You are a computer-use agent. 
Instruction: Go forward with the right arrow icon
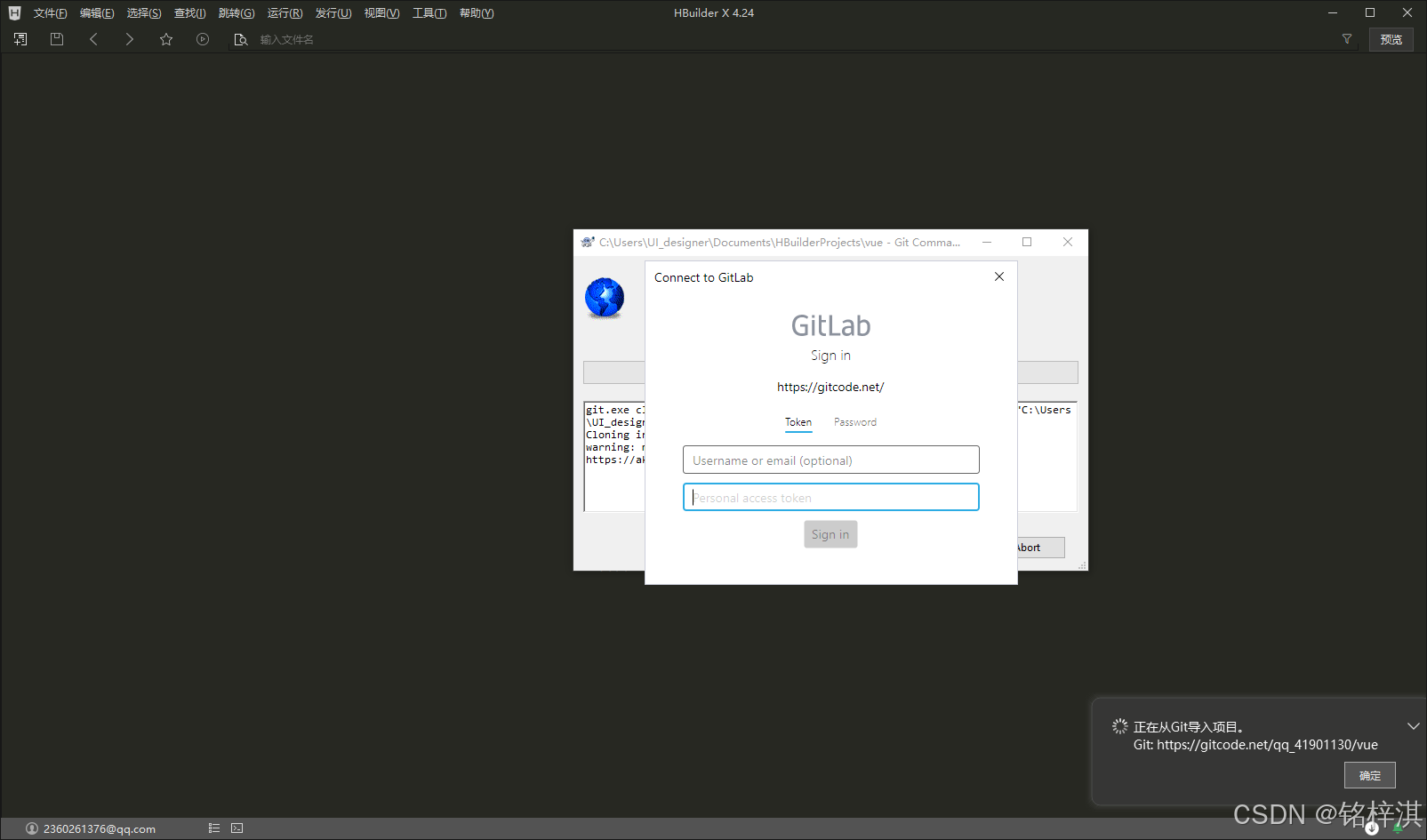click(x=130, y=39)
